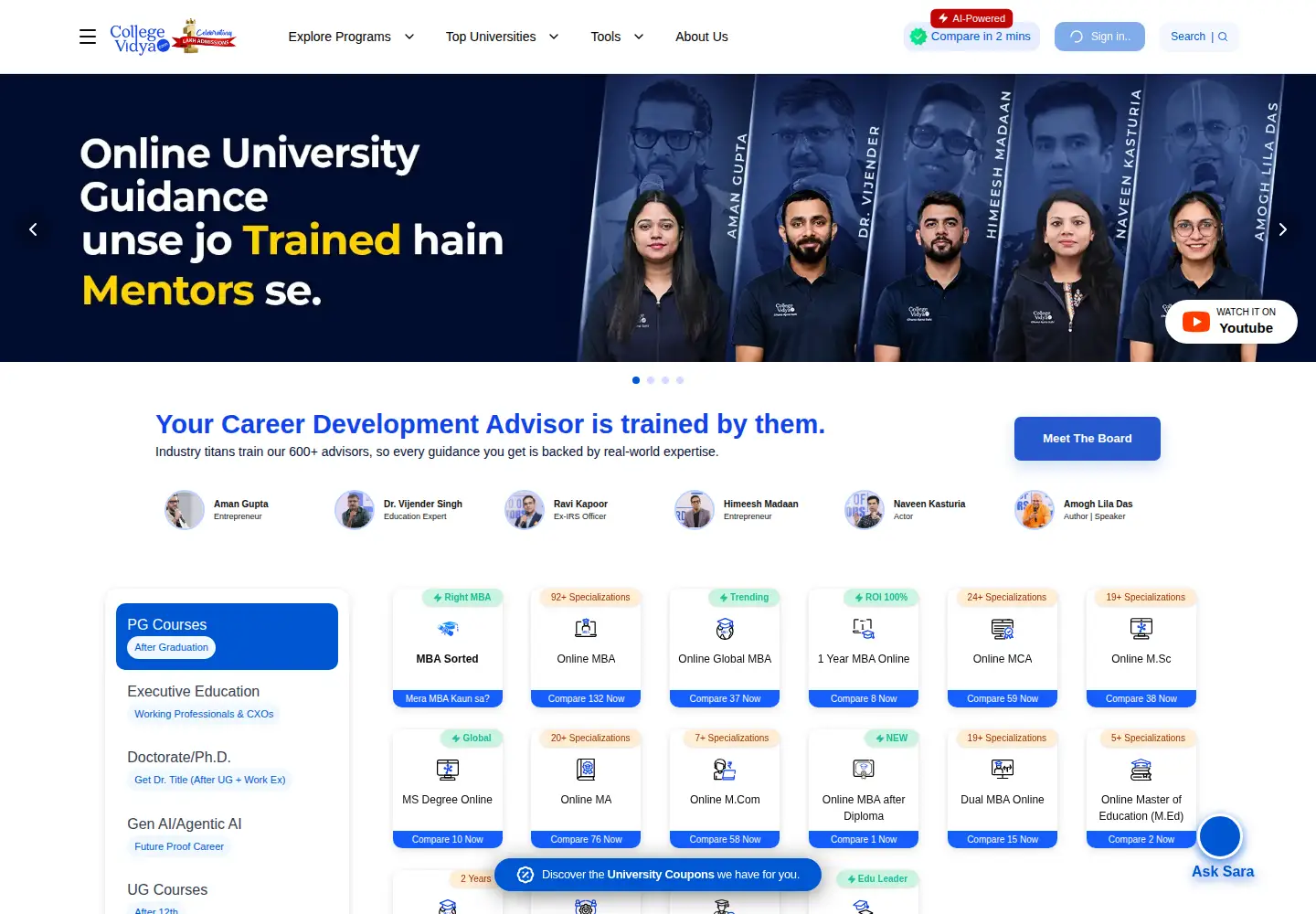
Task: Click the Online MBA after Diploma icon
Action: [864, 770]
